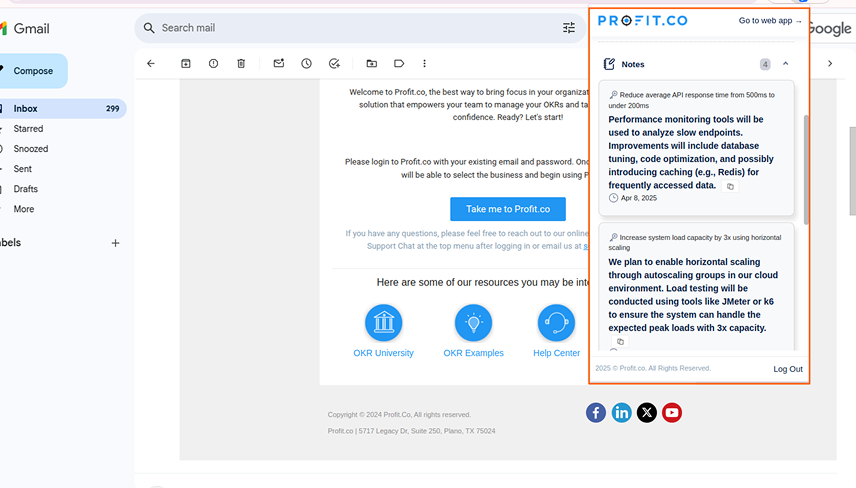Go back to inbox with back arrow
The height and width of the screenshot is (488, 856).
pyautogui.click(x=151, y=63)
